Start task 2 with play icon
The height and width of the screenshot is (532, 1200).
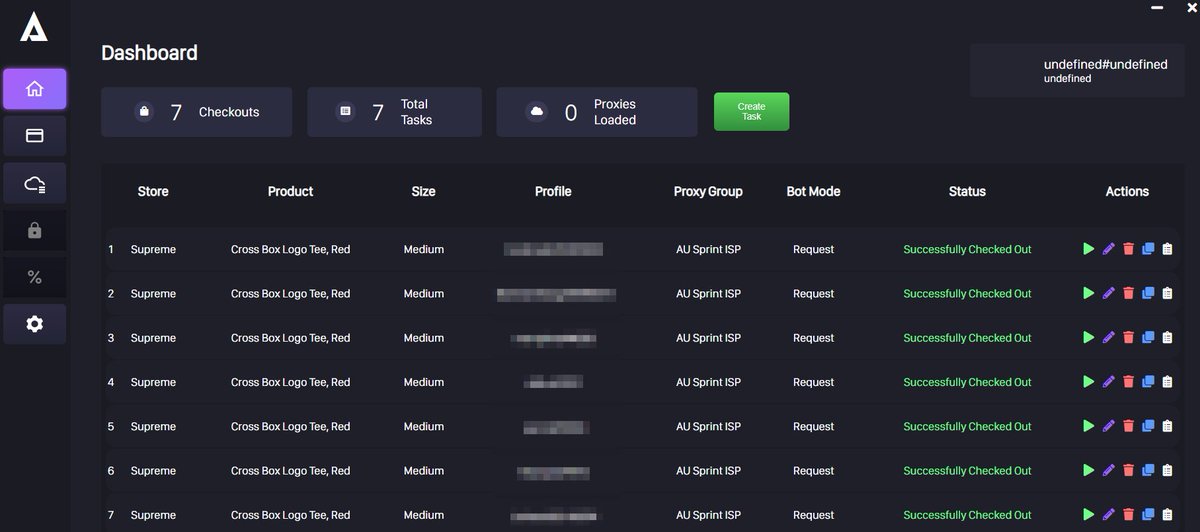pyautogui.click(x=1089, y=293)
